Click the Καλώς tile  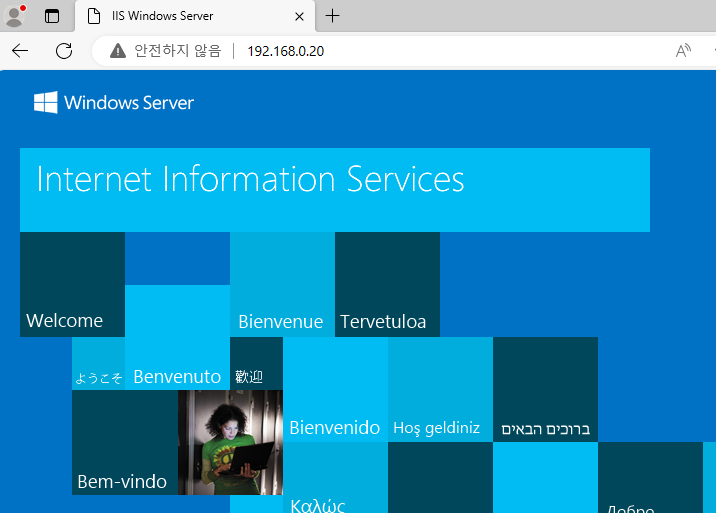[335, 477]
